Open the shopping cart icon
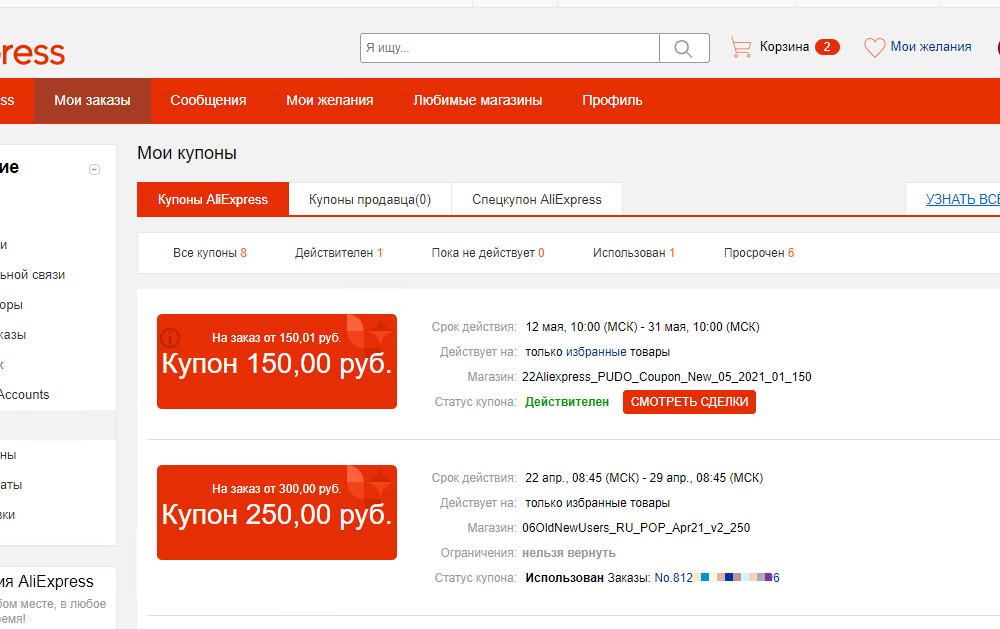Viewport: 1000px width, 629px height. click(x=741, y=47)
